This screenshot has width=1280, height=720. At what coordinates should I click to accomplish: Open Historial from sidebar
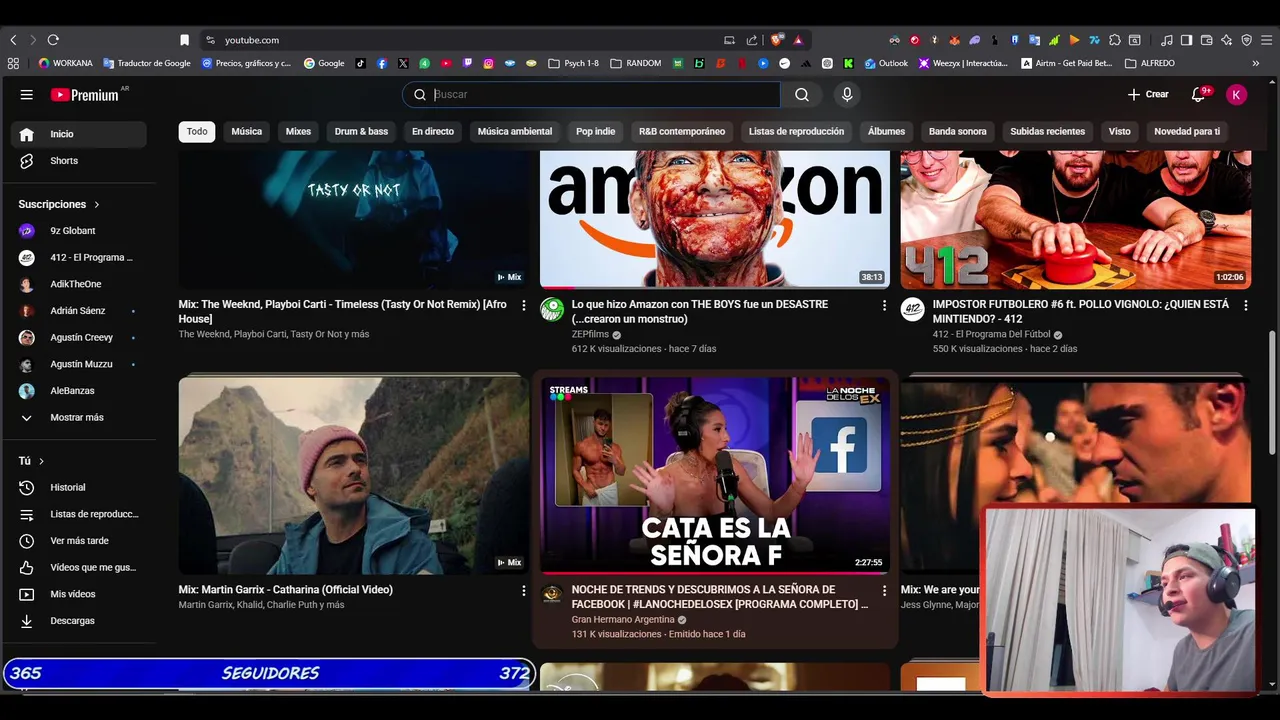pyautogui.click(x=78, y=488)
